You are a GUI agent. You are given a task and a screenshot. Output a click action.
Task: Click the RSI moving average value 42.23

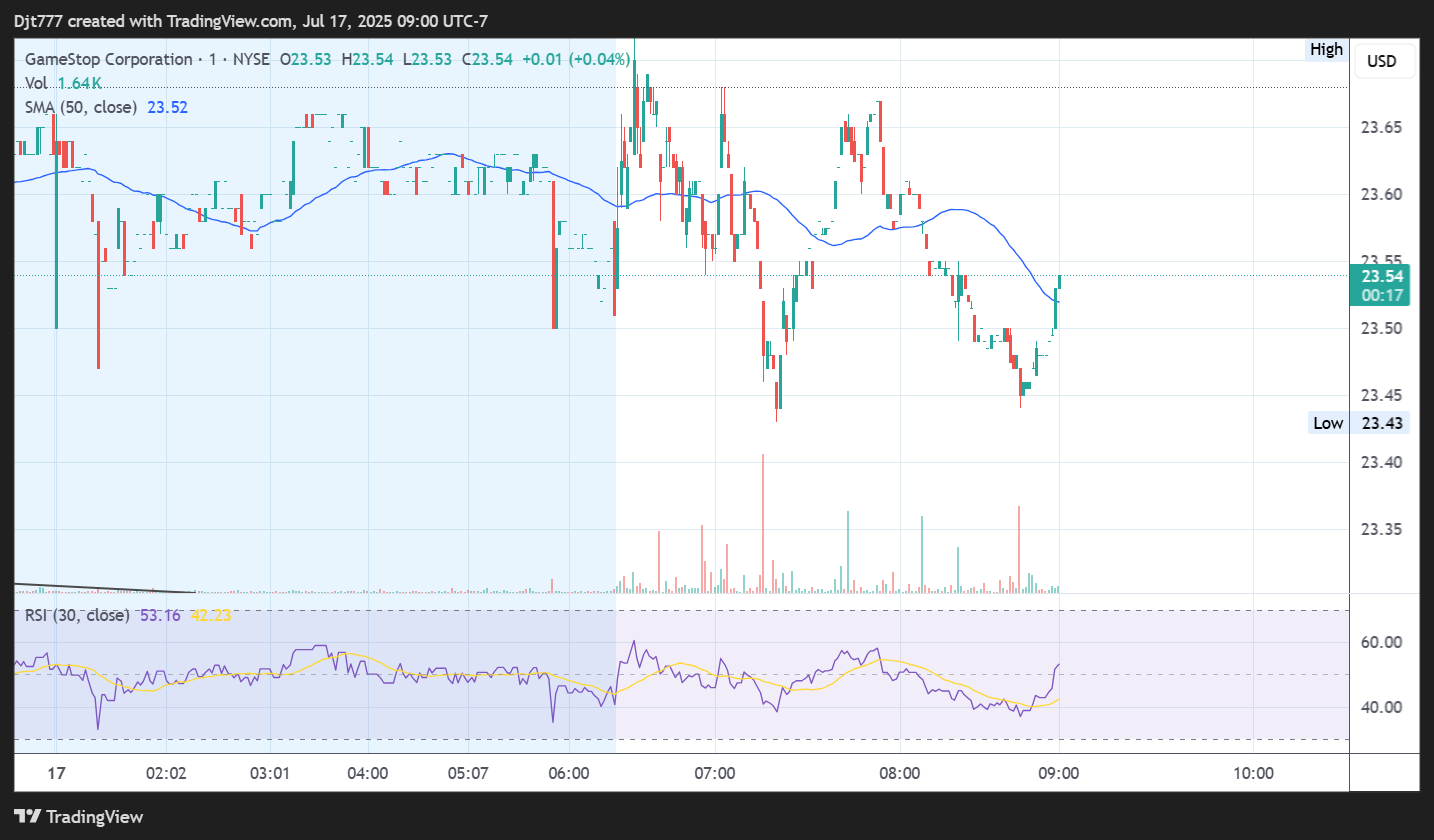[211, 615]
